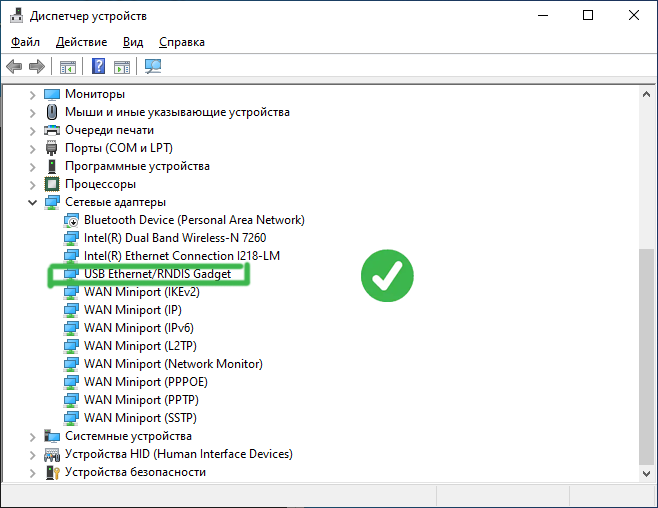Click the WAN Miniport (IPv6) icon

tap(71, 328)
